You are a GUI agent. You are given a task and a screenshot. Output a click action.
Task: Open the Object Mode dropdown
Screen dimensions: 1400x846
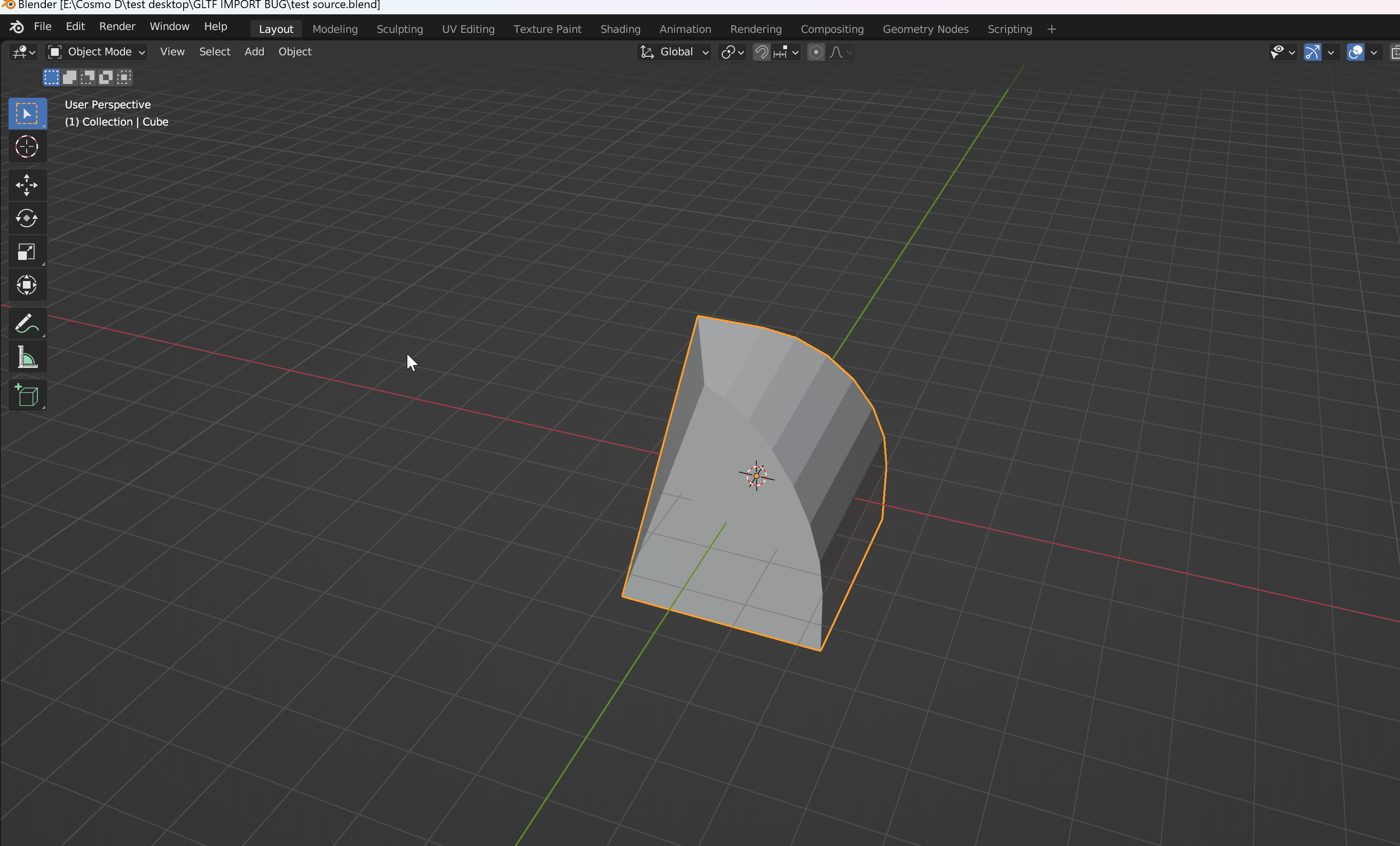click(95, 52)
